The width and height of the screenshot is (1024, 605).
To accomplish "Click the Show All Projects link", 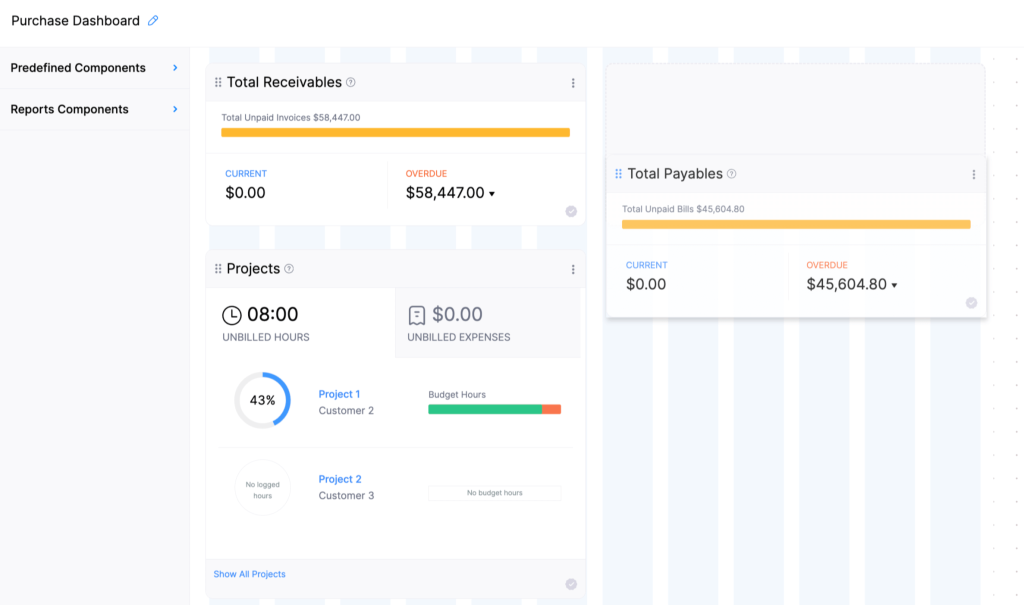I will coord(247,573).
